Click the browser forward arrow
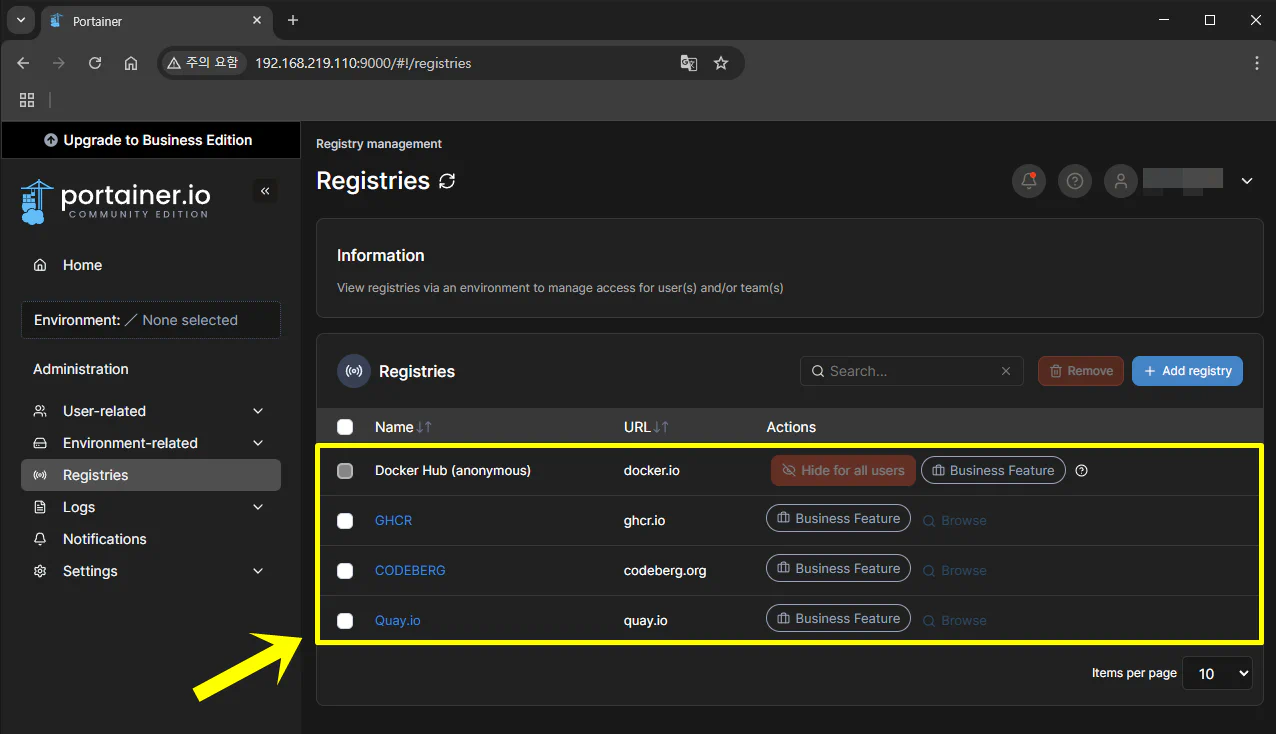The image size is (1276, 734). click(59, 63)
